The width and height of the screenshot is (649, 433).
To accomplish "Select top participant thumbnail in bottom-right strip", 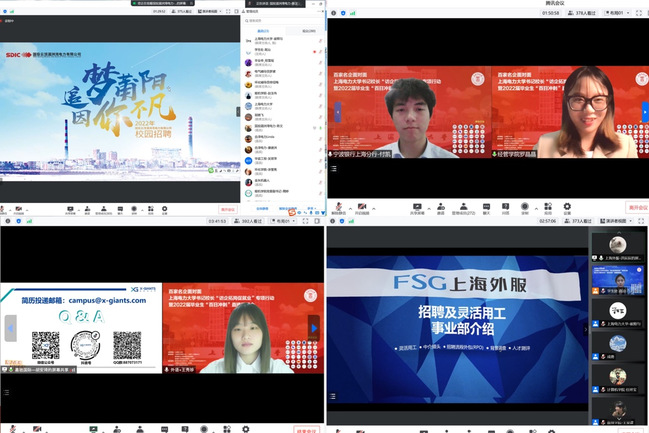I will pyautogui.click(x=618, y=247).
